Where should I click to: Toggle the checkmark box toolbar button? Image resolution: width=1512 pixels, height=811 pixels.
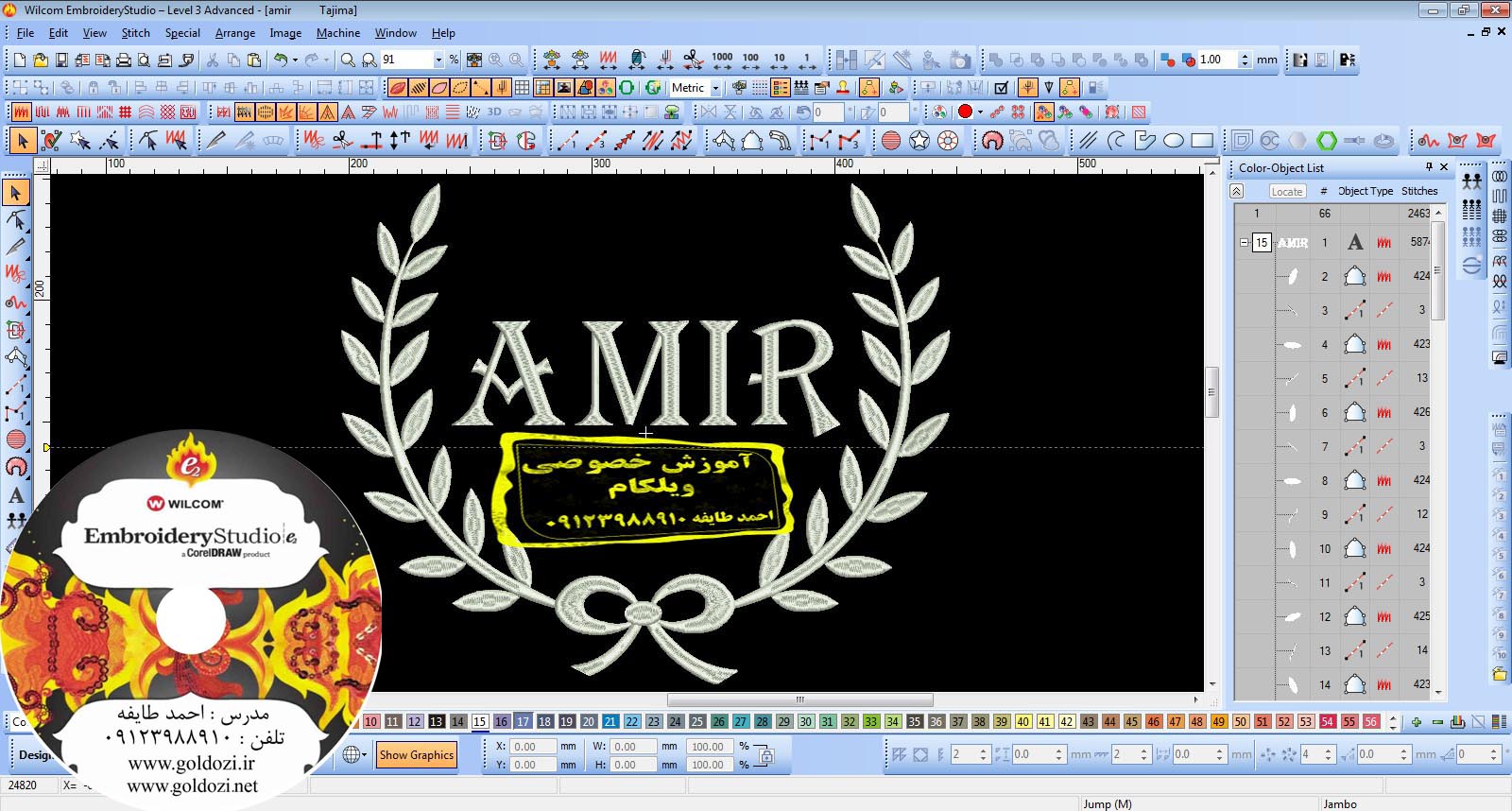pyautogui.click(x=1002, y=87)
